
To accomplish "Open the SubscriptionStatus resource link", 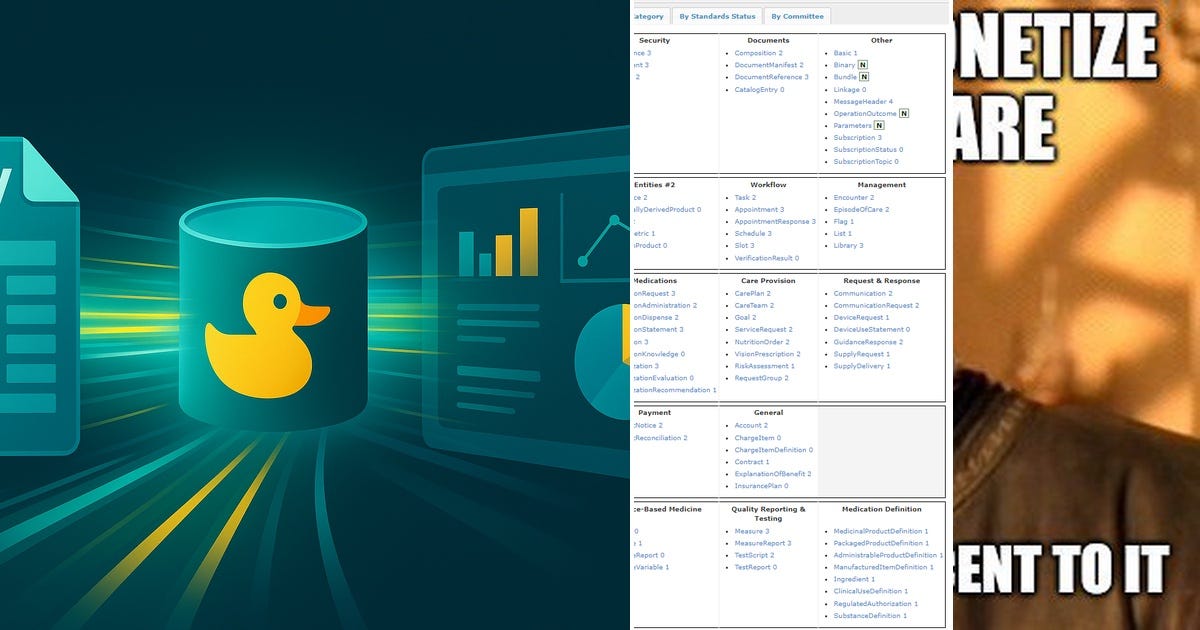I will point(865,150).
